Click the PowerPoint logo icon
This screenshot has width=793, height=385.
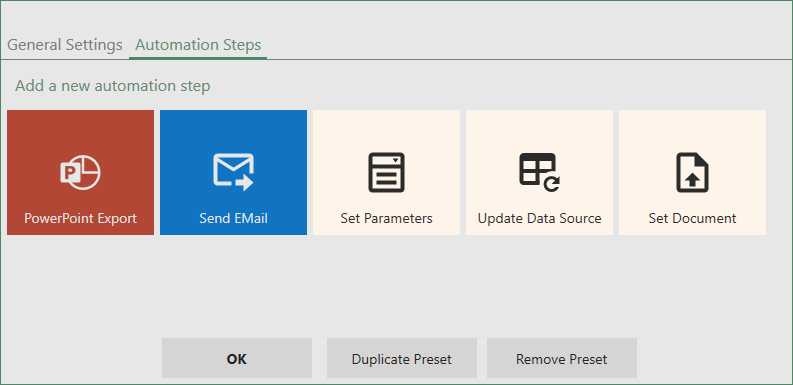pos(80,172)
